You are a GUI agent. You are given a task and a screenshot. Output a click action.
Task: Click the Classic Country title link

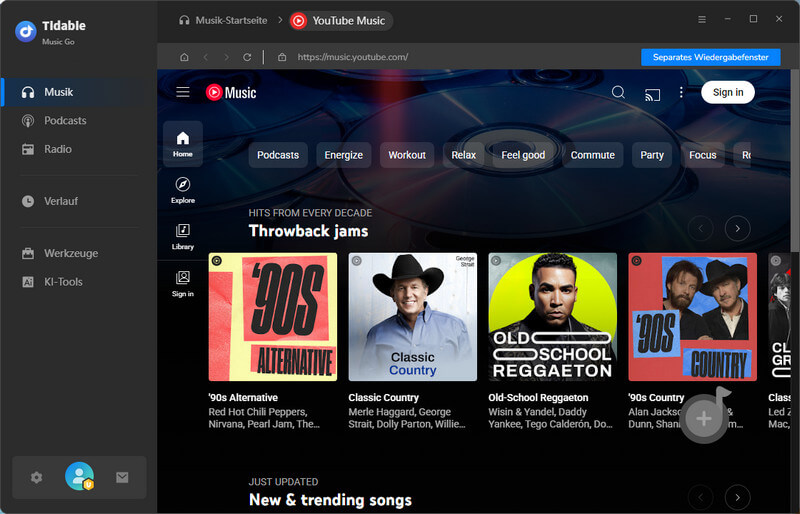(383, 398)
